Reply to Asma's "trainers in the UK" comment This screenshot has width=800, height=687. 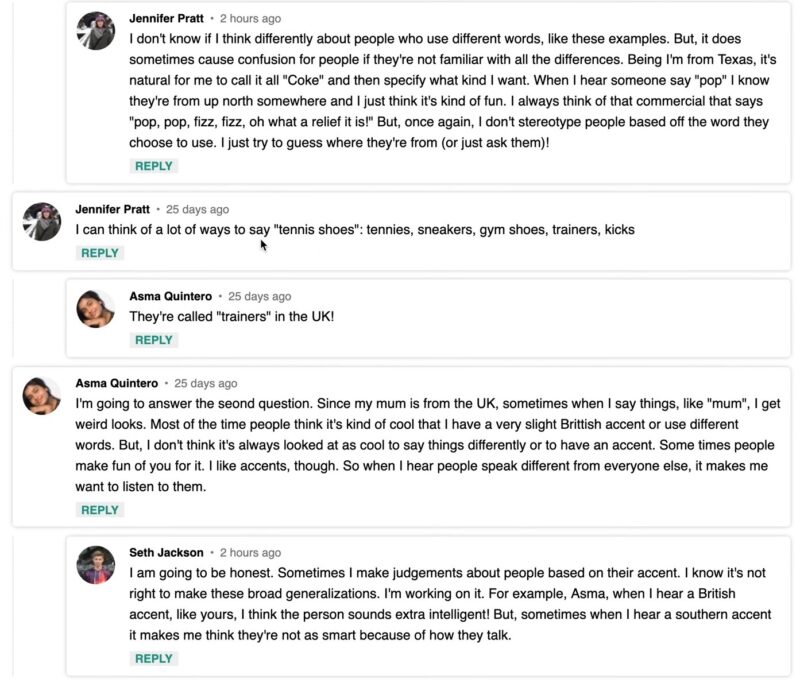pyautogui.click(x=153, y=340)
